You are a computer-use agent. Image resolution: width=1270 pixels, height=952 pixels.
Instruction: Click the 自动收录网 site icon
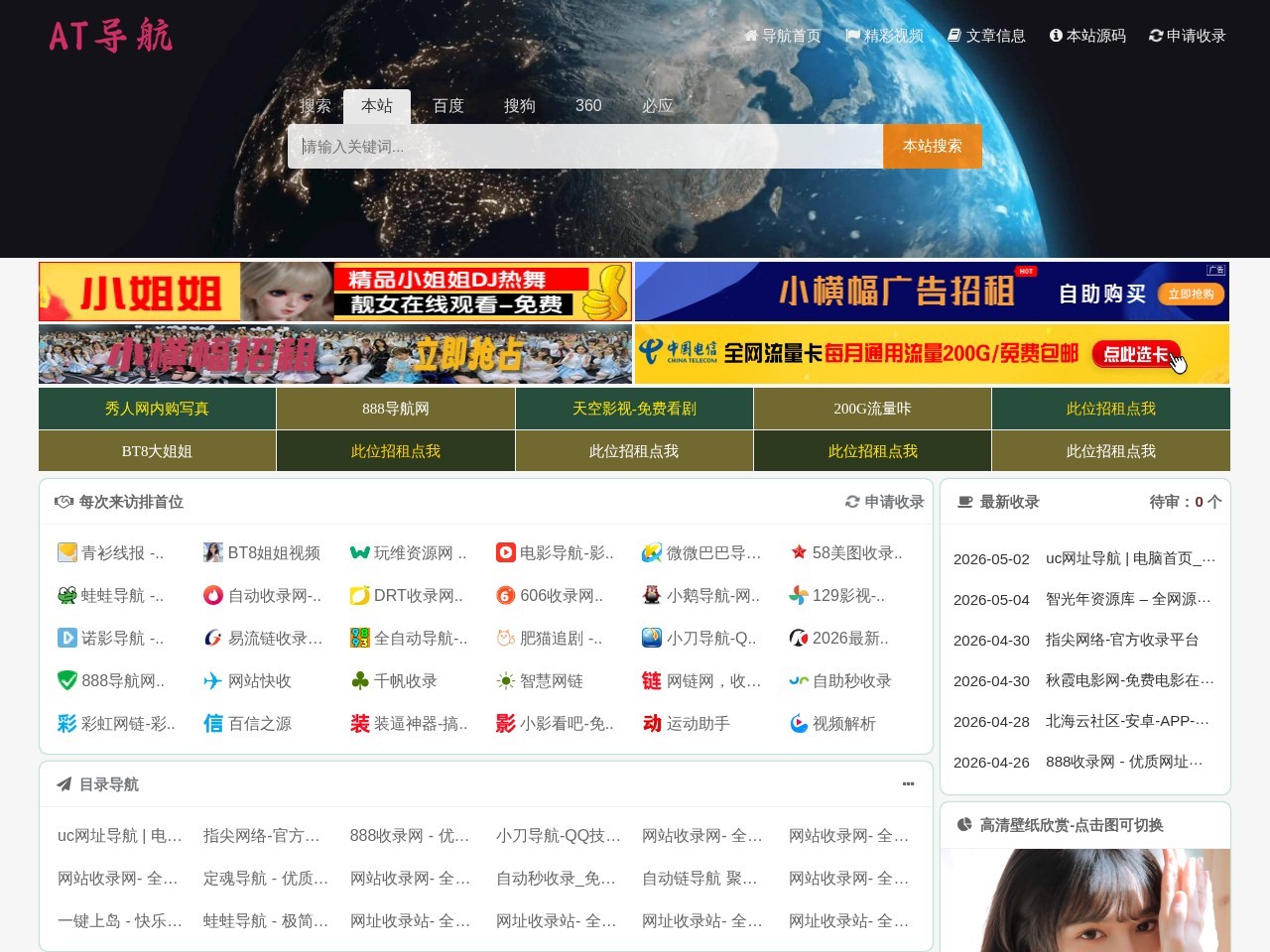[213, 595]
